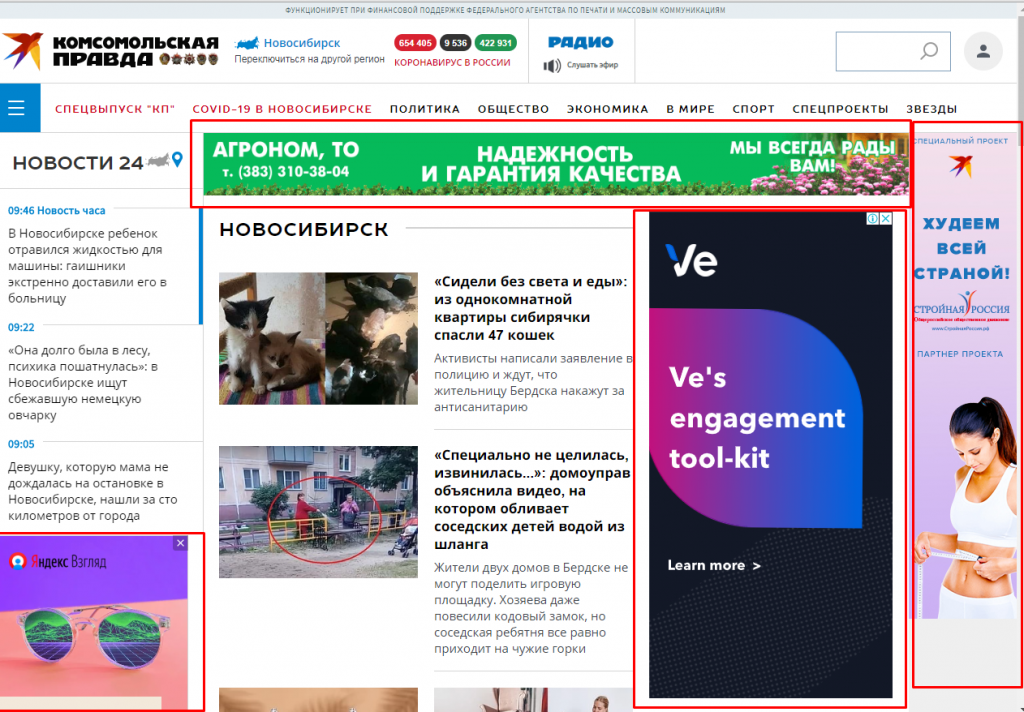Open headline about 47 rescued cats
Screen dimensions: 1024x712
[530, 308]
